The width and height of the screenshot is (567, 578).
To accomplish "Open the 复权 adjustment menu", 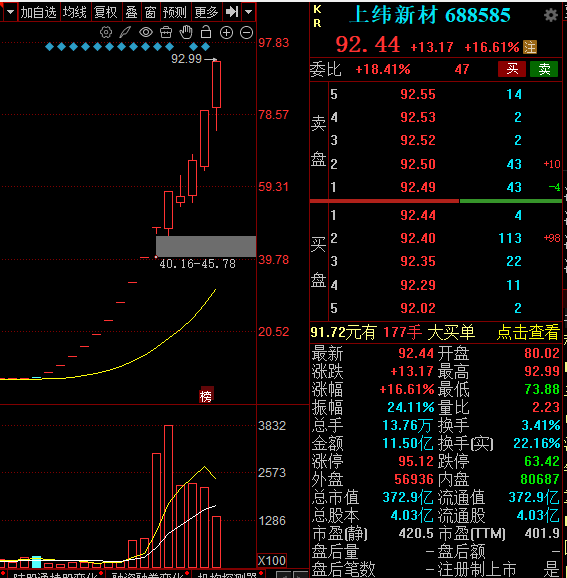I will (106, 12).
